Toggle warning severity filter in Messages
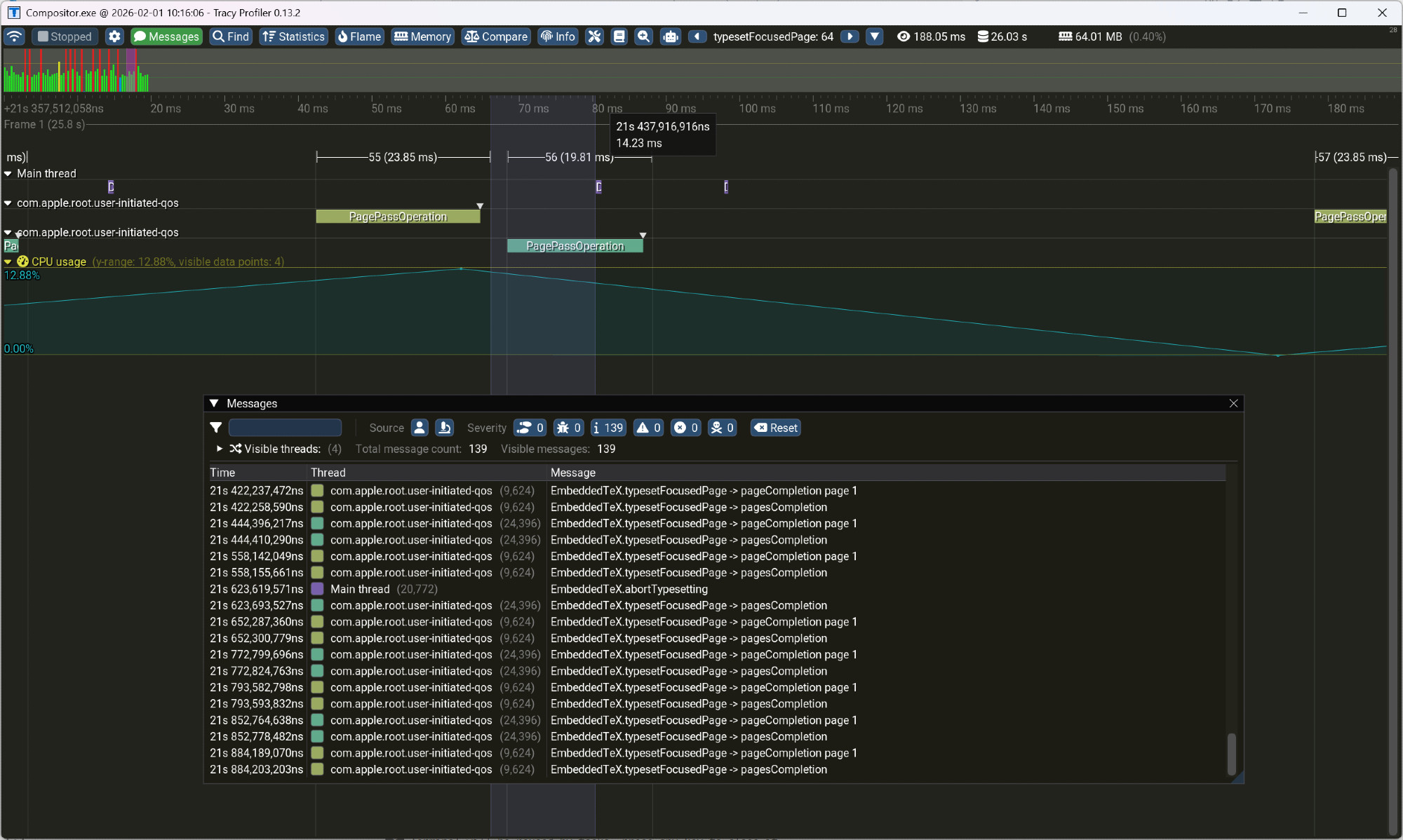This screenshot has height=840, width=1403. click(x=648, y=428)
